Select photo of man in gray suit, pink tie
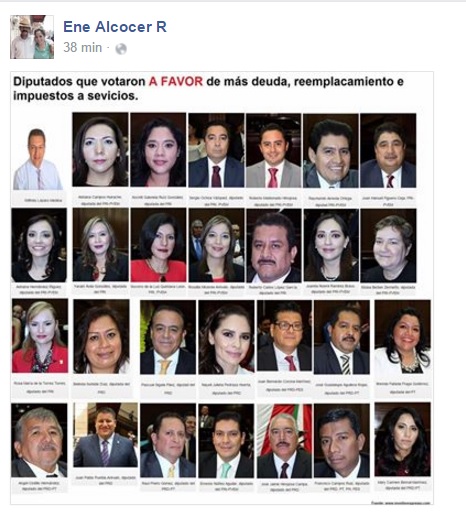Viewport: 466px width, 519px height. (x=274, y=150)
